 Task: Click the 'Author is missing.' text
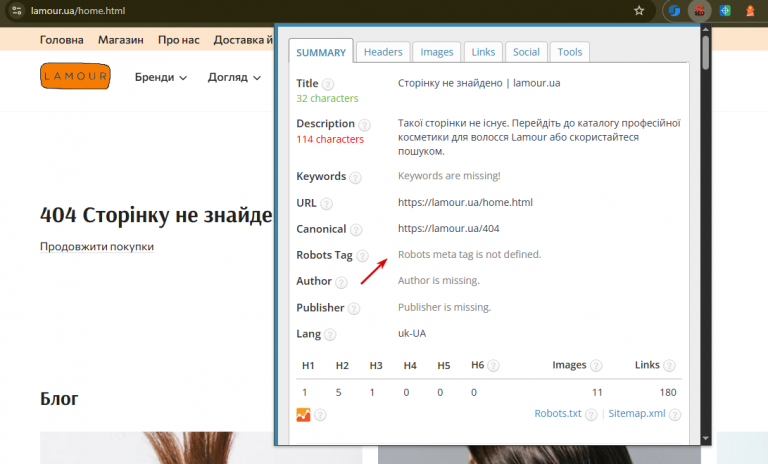pyautogui.click(x=438, y=280)
